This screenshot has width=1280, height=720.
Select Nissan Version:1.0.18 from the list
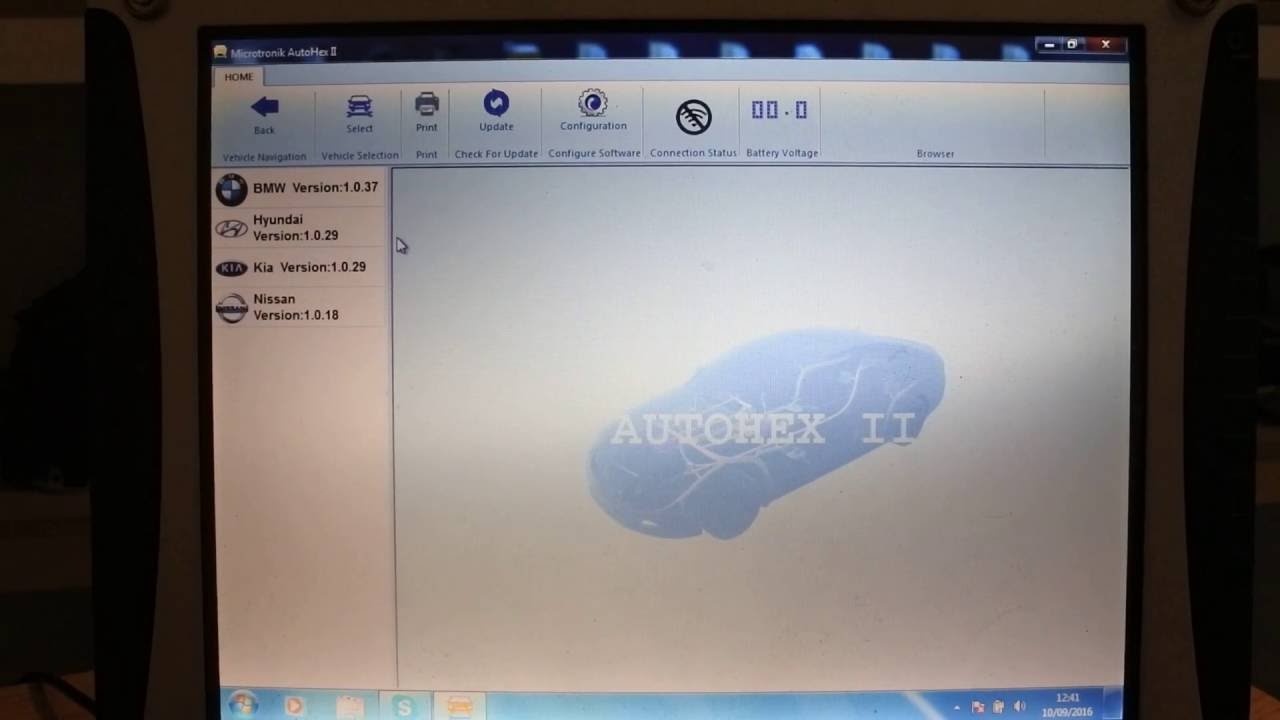click(x=300, y=307)
